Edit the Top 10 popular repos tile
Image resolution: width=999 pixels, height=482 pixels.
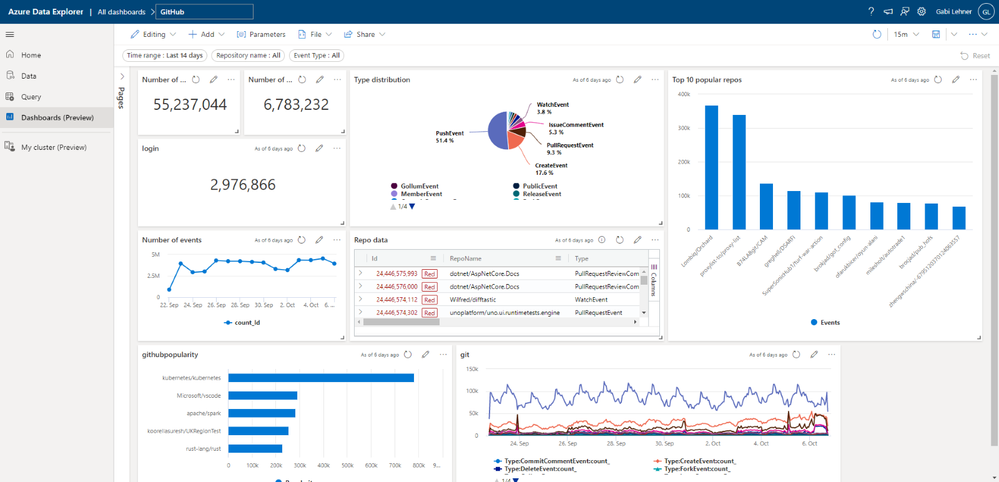click(956, 80)
